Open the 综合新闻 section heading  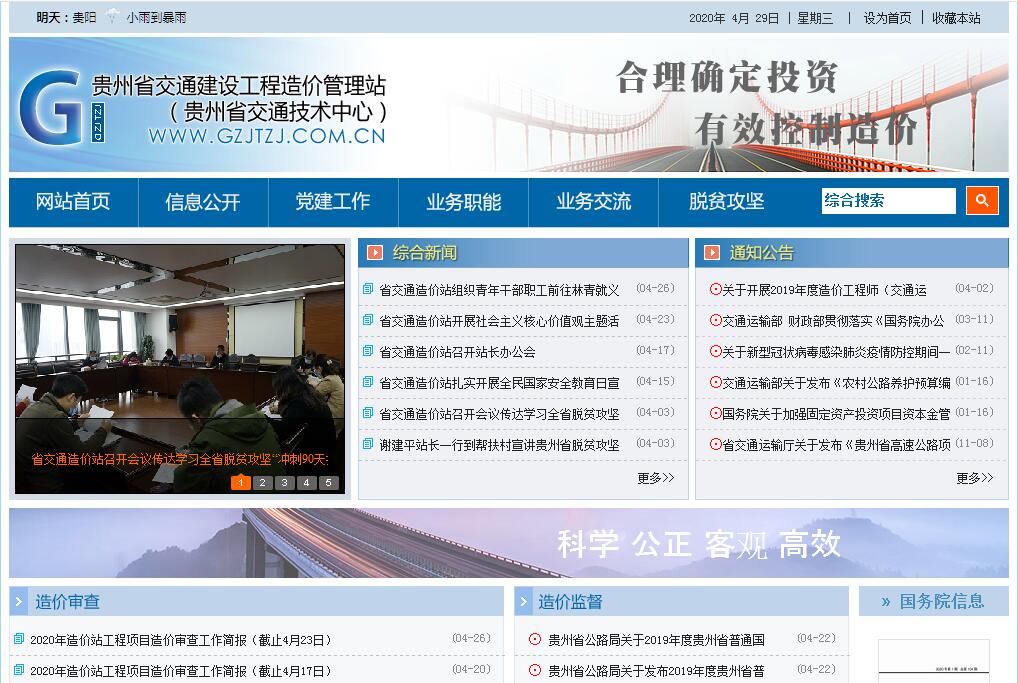425,253
